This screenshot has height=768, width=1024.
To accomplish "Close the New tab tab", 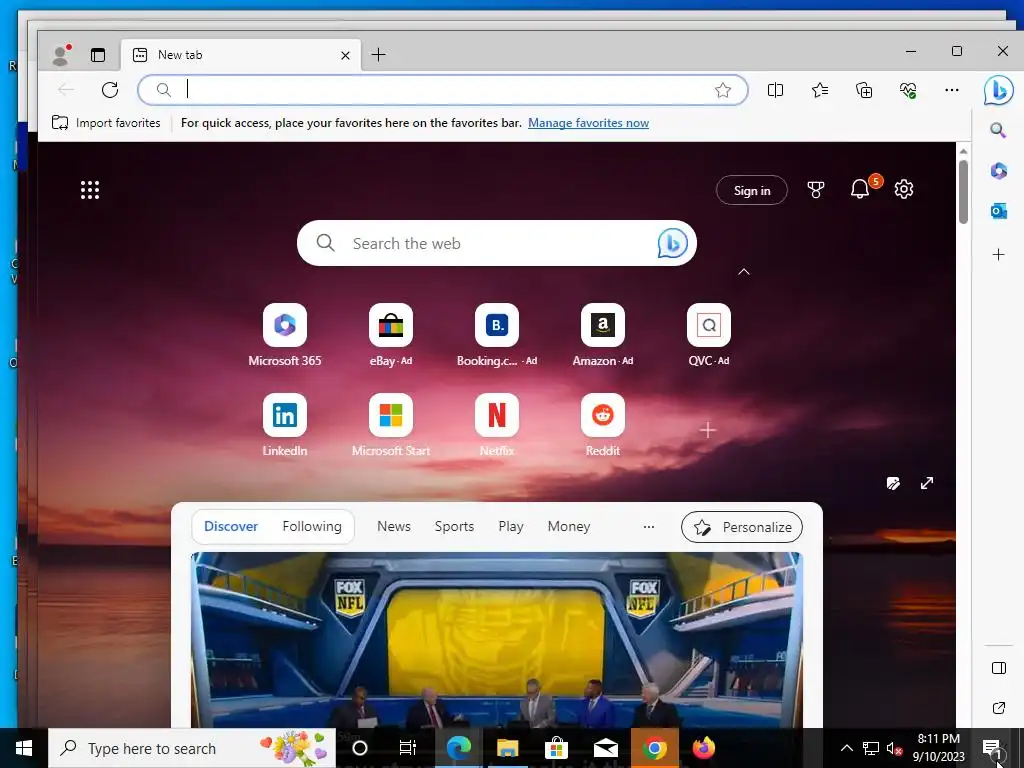I will (x=345, y=56).
